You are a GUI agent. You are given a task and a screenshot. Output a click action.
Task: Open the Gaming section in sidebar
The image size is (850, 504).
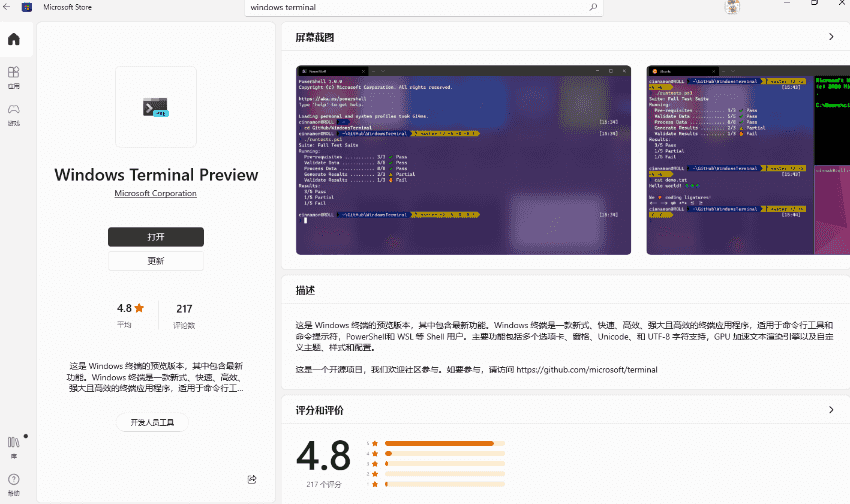click(x=14, y=114)
